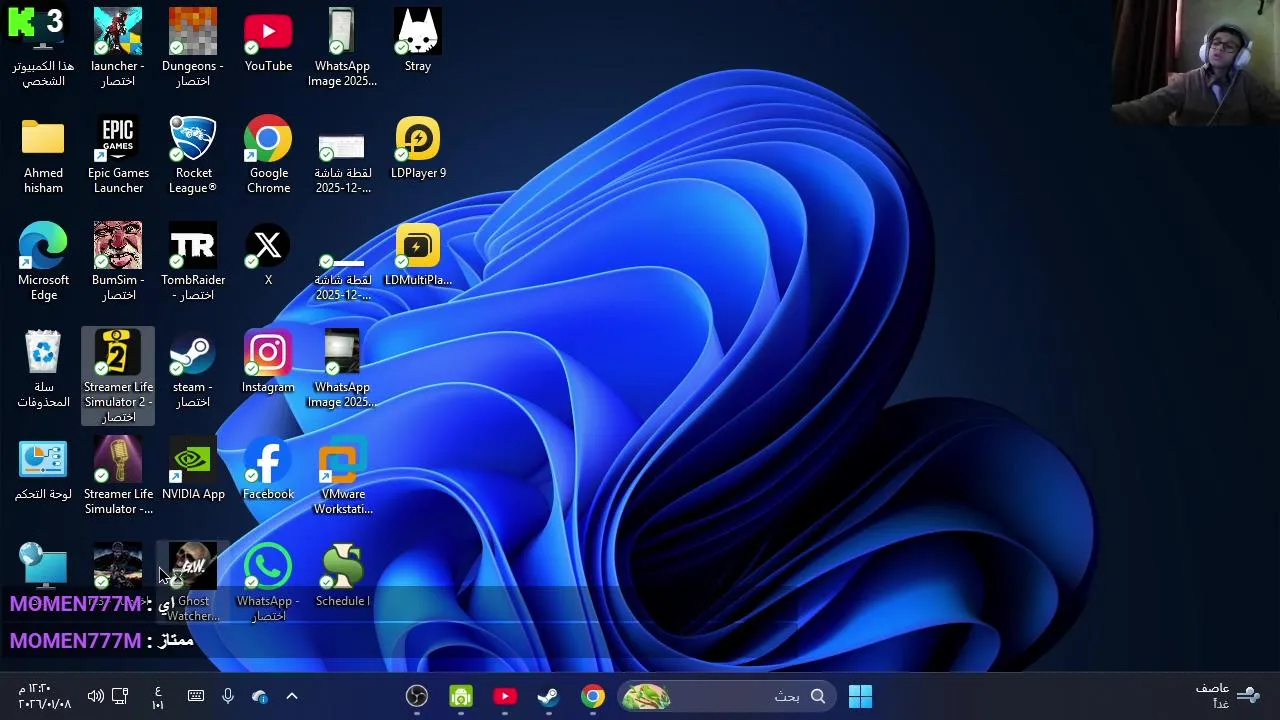Open Google Chrome from the taskbar
This screenshot has height=720, width=1280.
593,696
